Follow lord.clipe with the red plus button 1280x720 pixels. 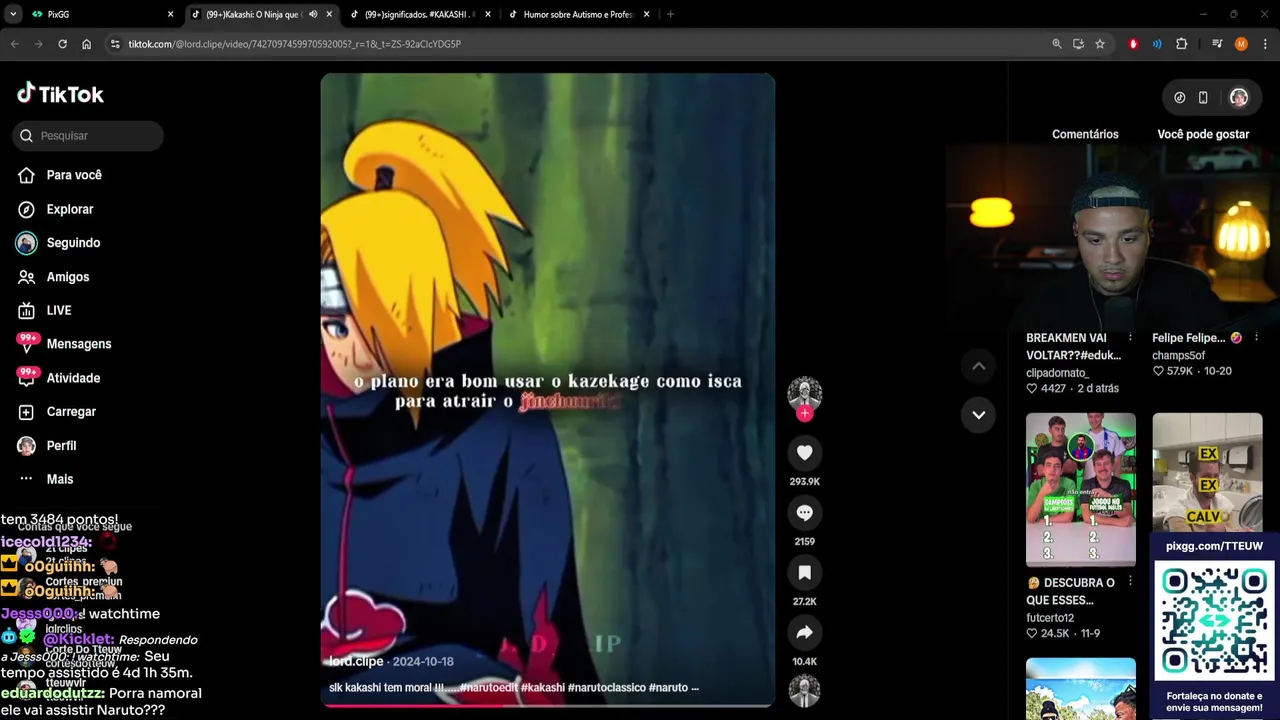[804, 413]
